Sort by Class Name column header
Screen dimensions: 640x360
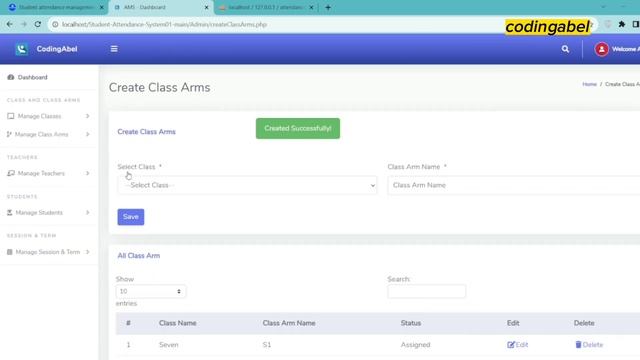[x=178, y=323]
